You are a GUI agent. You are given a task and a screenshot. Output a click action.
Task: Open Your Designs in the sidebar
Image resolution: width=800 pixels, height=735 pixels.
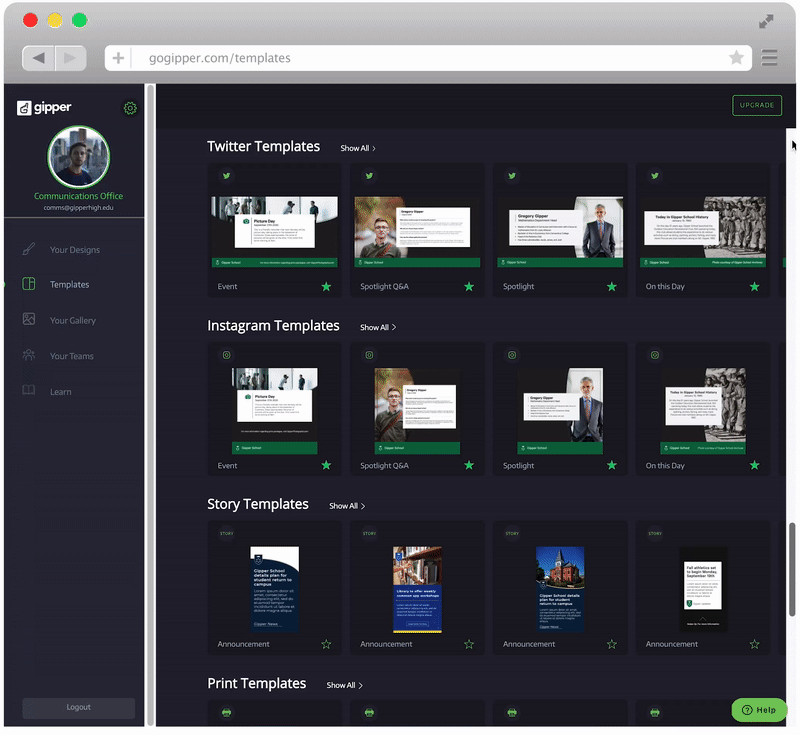point(75,250)
